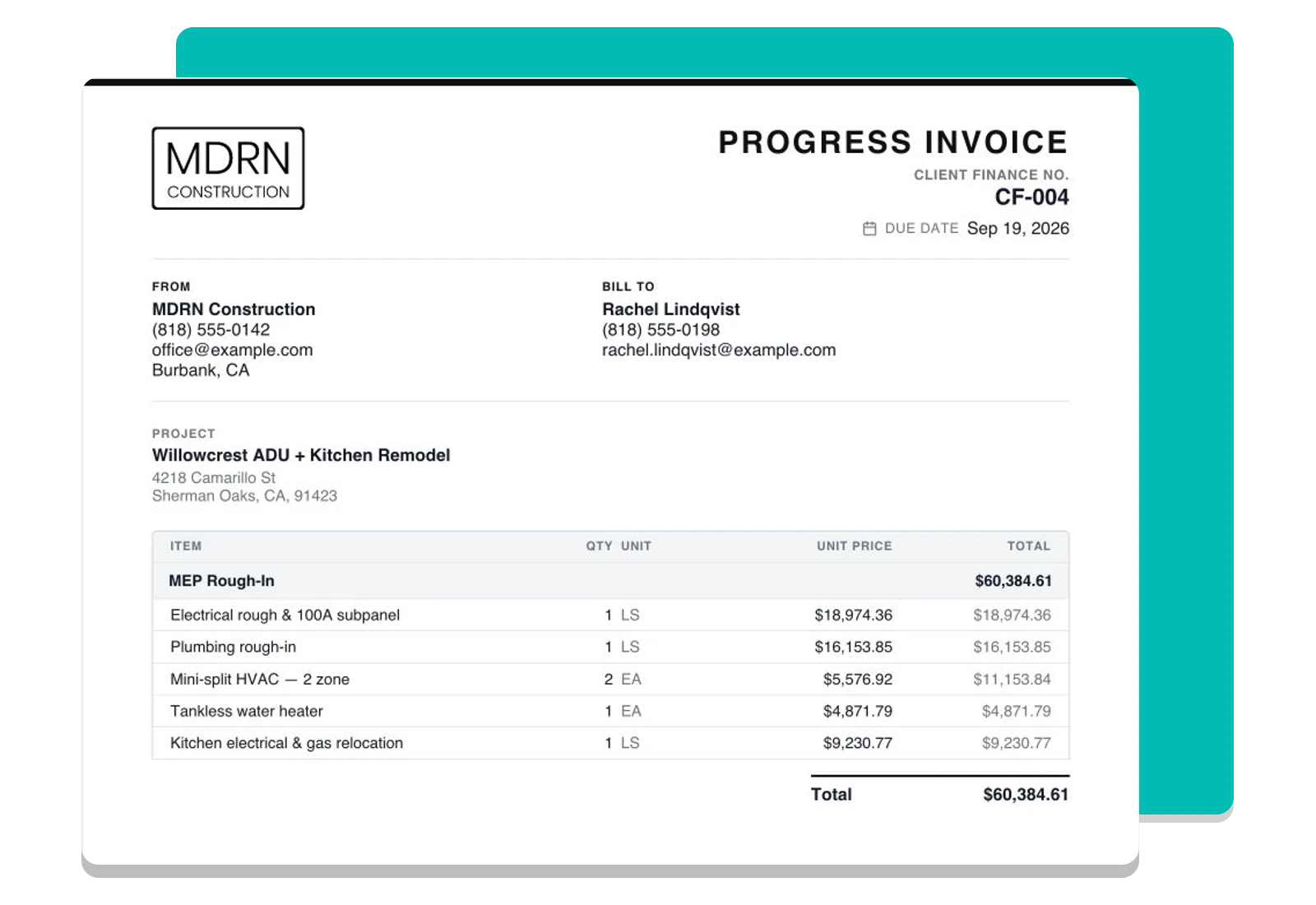Image resolution: width=1316 pixels, height=905 pixels.
Task: Click the 4218 Camarillo St address line
Action: click(214, 478)
